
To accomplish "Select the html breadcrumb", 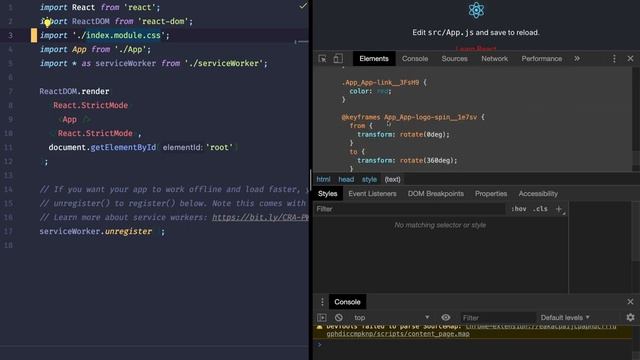I will [323, 180].
